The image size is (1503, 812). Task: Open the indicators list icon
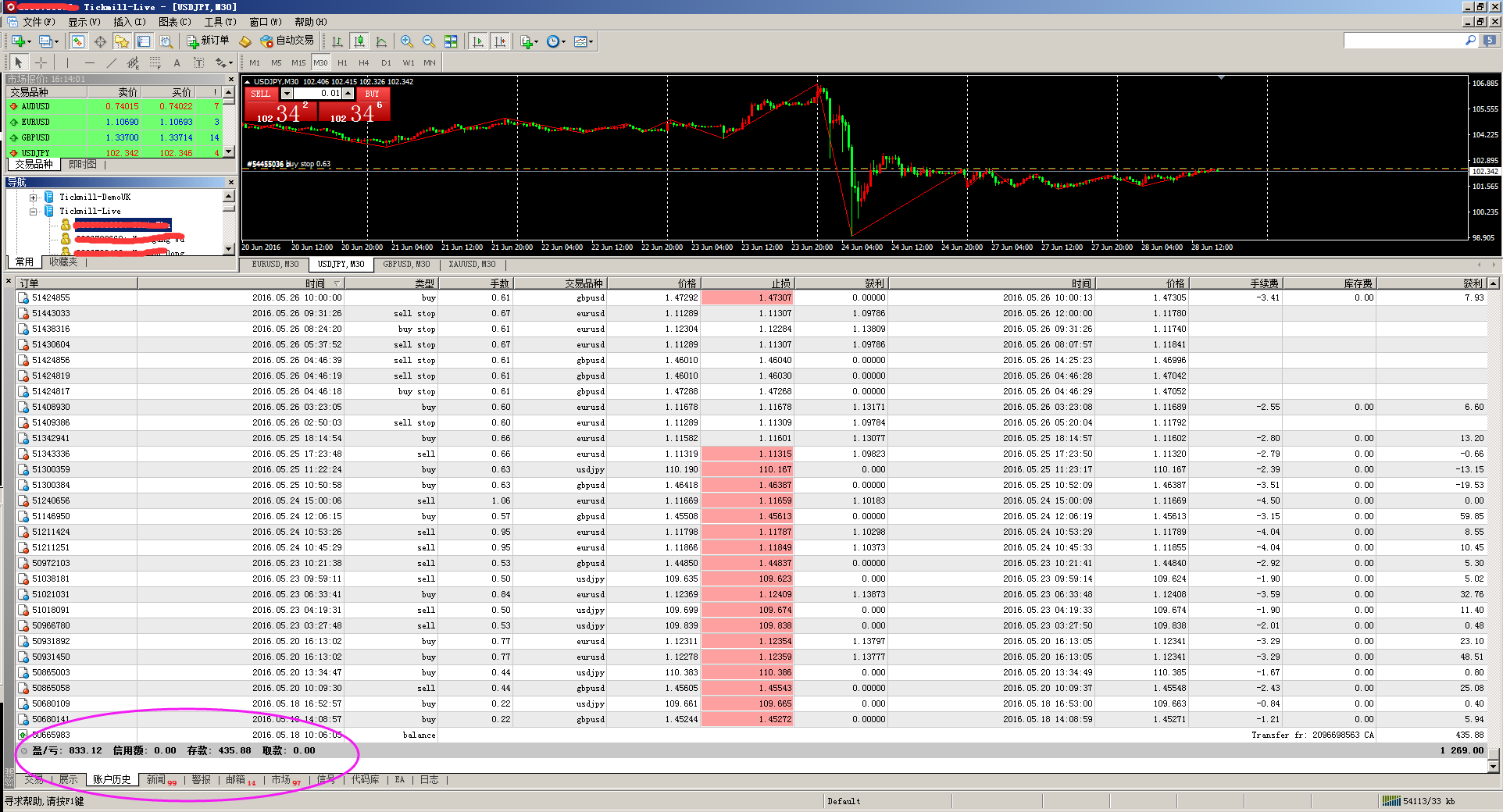click(527, 41)
